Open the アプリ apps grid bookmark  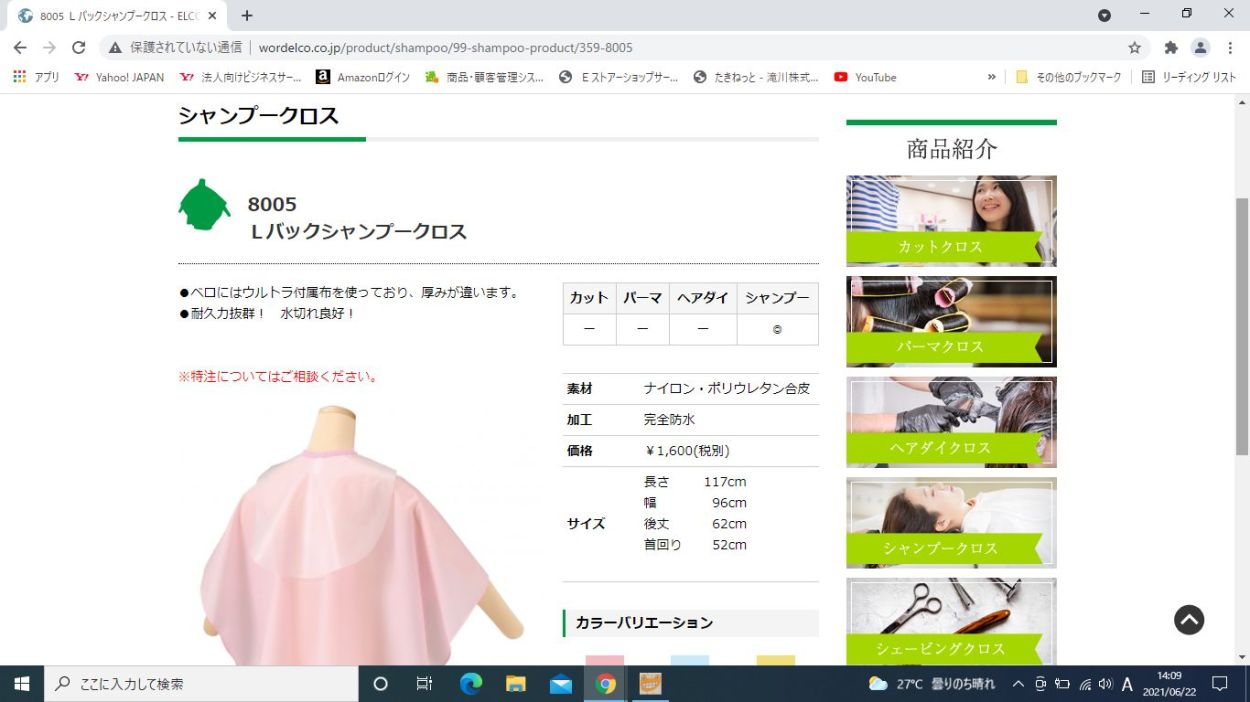click(x=36, y=77)
